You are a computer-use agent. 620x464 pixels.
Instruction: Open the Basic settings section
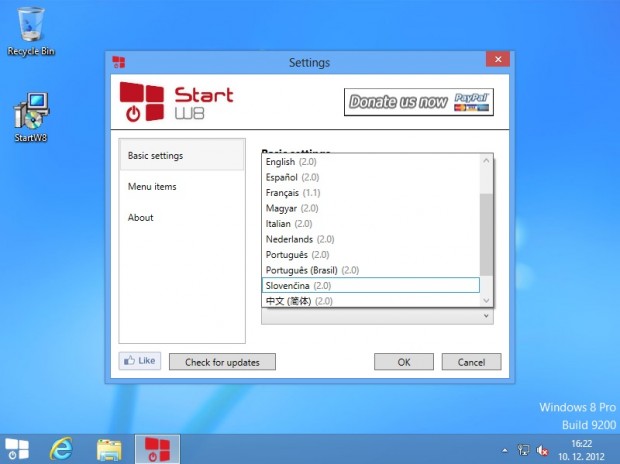[x=182, y=155]
